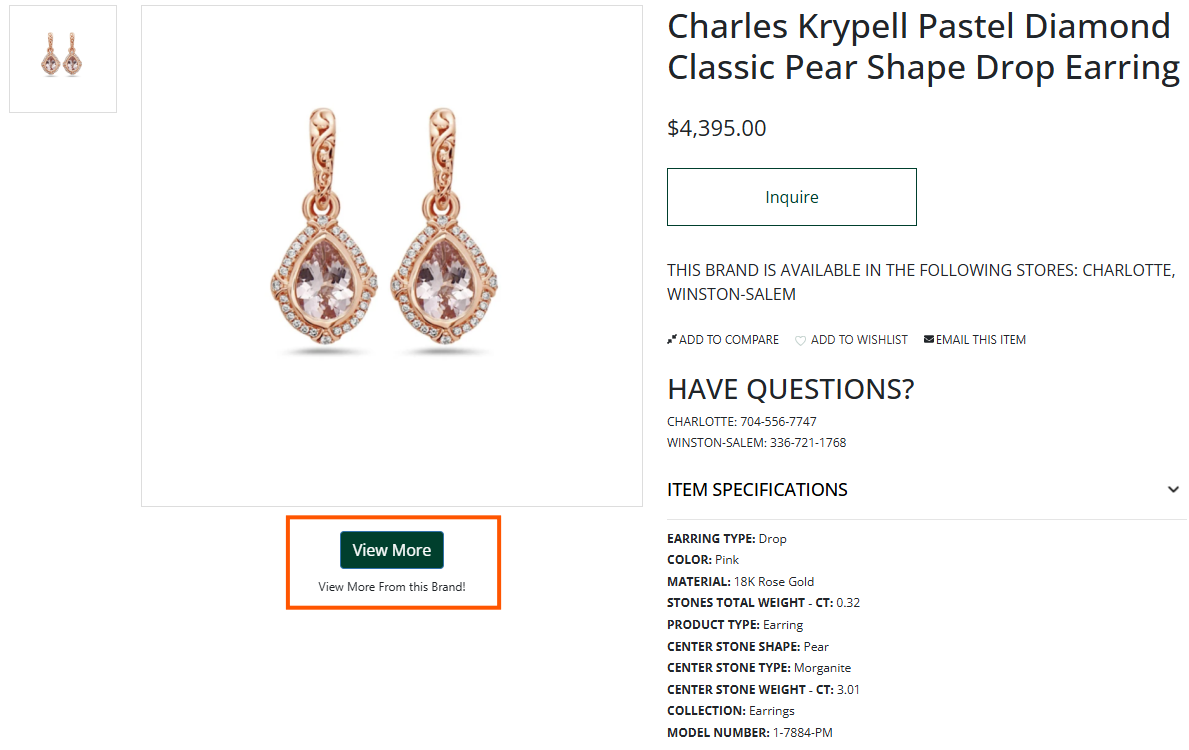This screenshot has height=750, width=1189.
Task: Click the wishlist heart icon
Action: (800, 340)
